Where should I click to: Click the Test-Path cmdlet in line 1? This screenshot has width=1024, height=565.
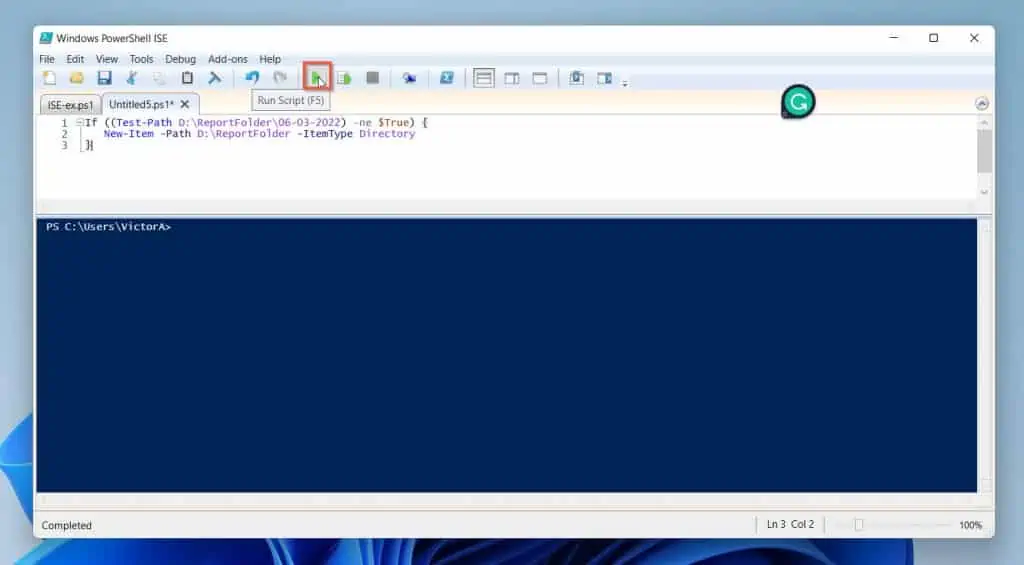tap(144, 122)
